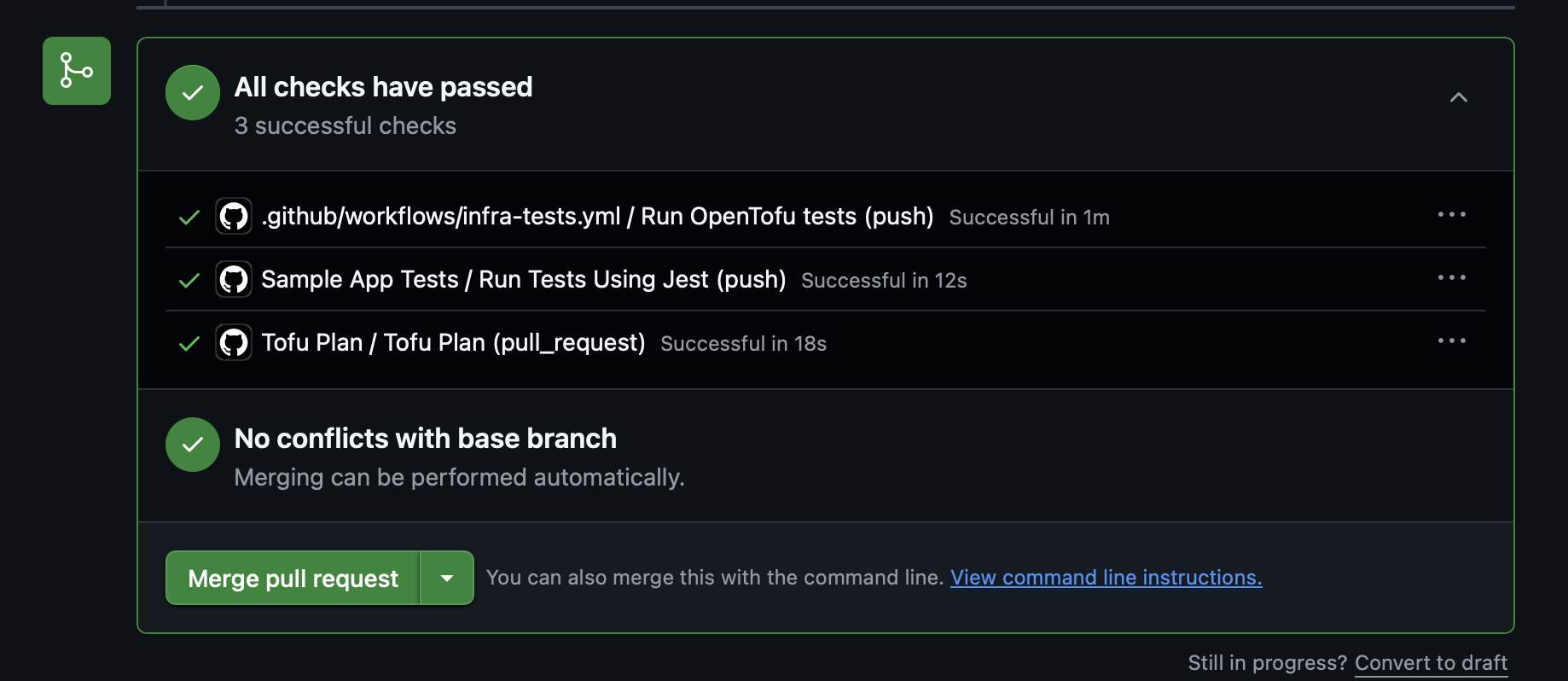Open options menu for Jest tests check
The height and width of the screenshot is (681, 1568).
click(1451, 277)
